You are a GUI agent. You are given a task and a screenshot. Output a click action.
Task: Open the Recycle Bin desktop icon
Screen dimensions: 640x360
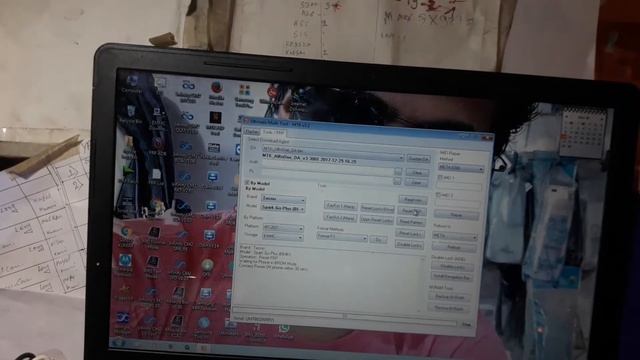pos(131,114)
